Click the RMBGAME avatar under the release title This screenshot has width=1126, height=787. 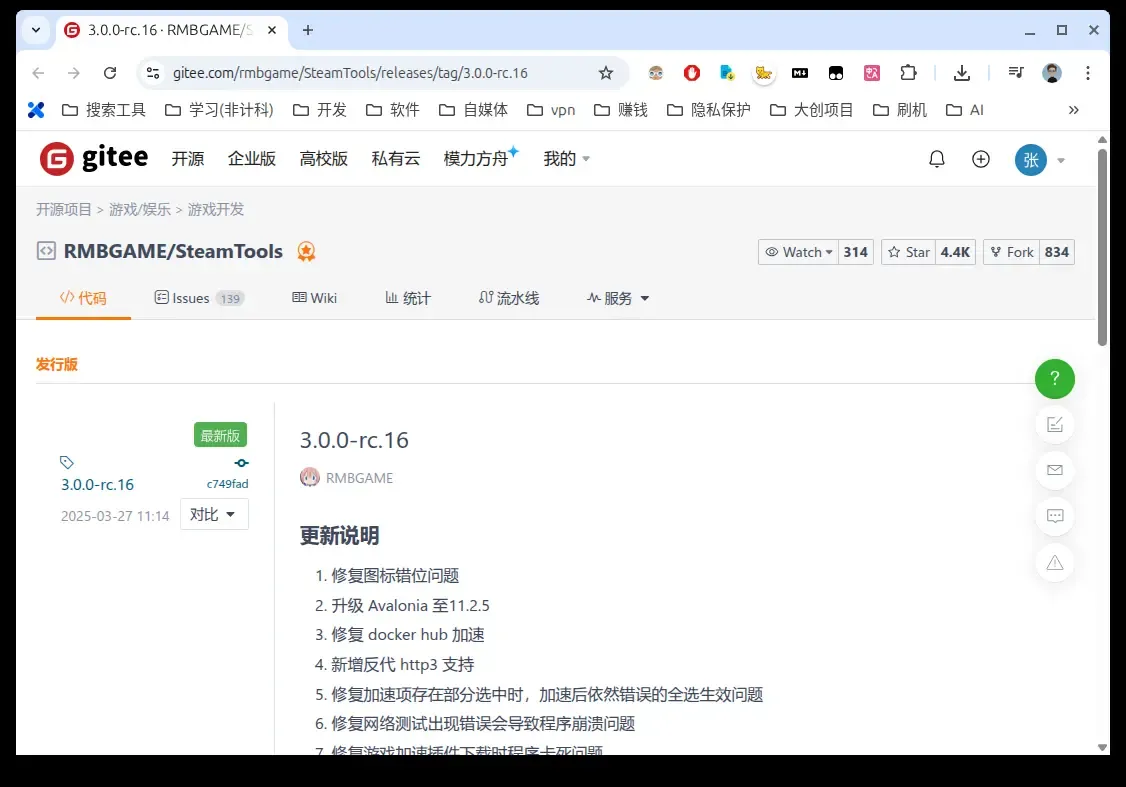point(311,477)
